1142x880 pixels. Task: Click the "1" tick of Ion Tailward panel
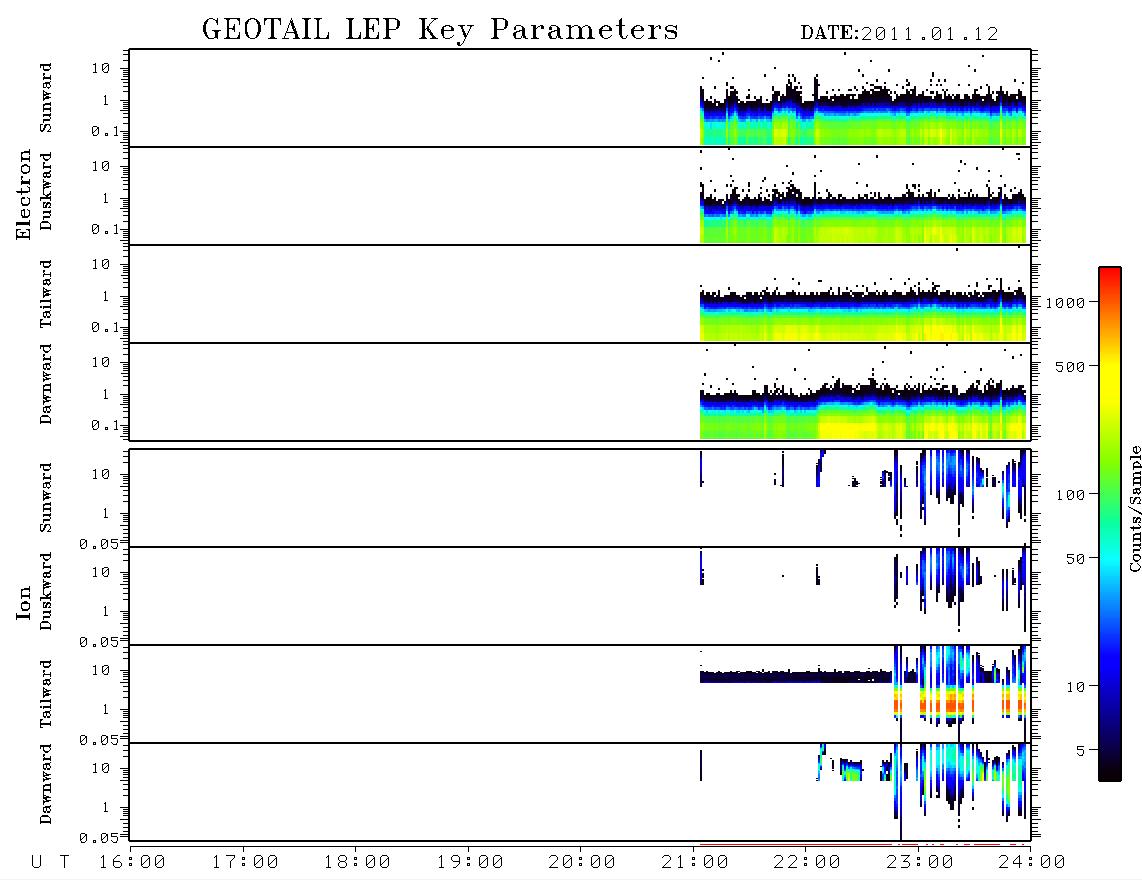[106, 709]
